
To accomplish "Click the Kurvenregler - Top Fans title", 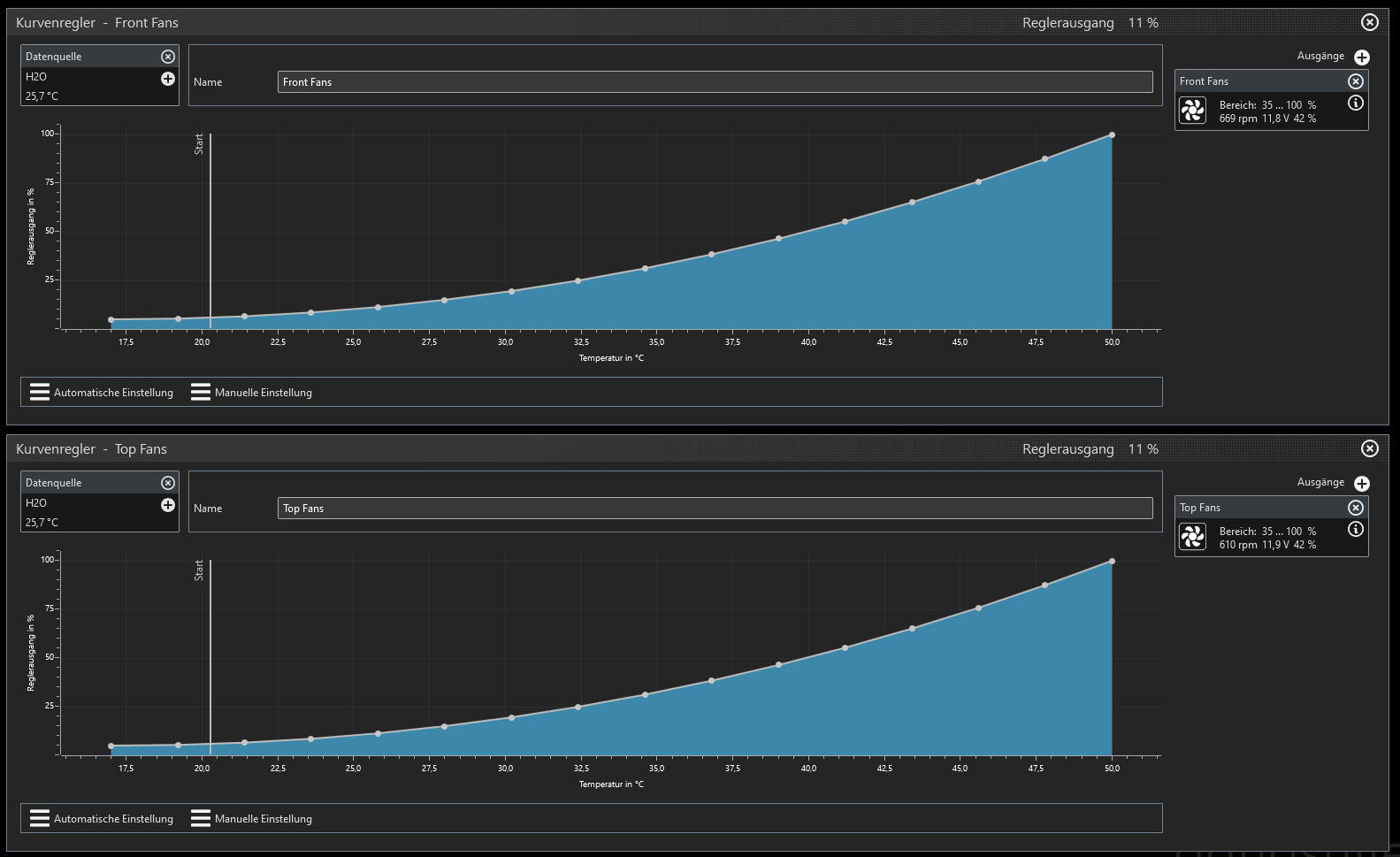I will (x=91, y=449).
